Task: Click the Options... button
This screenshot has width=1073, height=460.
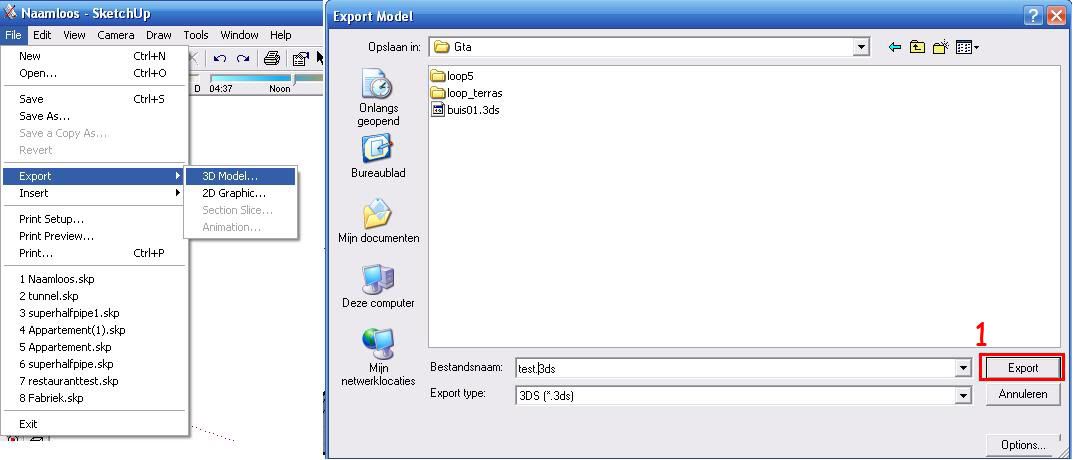Action: click(1023, 445)
